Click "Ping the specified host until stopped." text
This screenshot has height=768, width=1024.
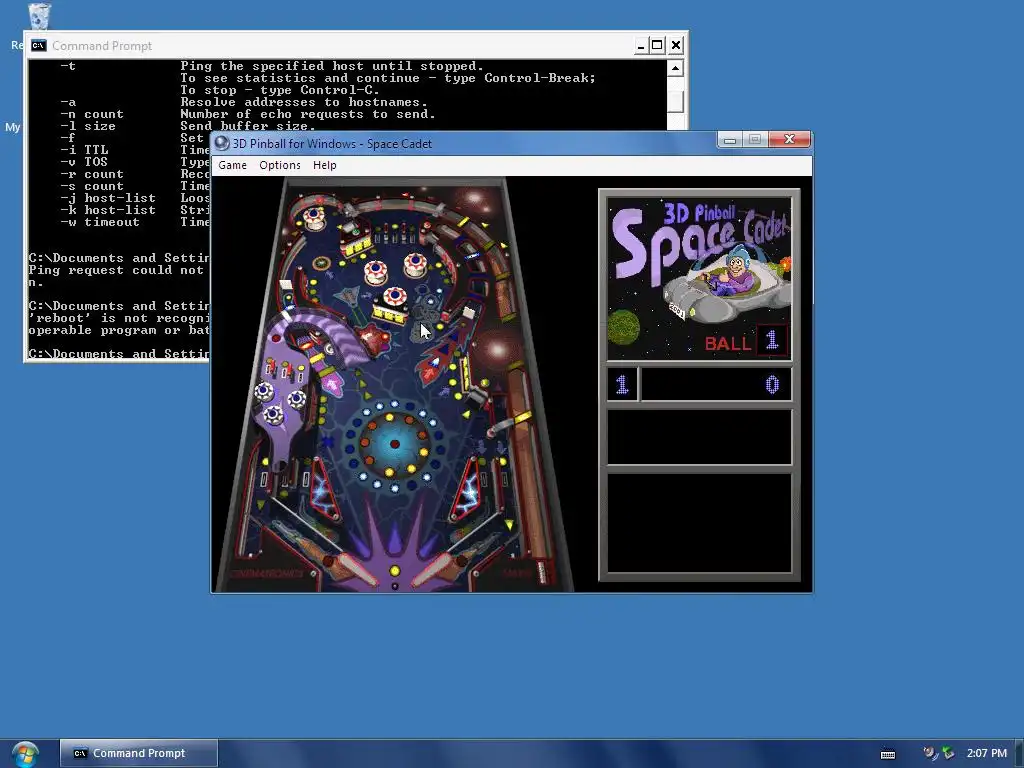pos(332,66)
